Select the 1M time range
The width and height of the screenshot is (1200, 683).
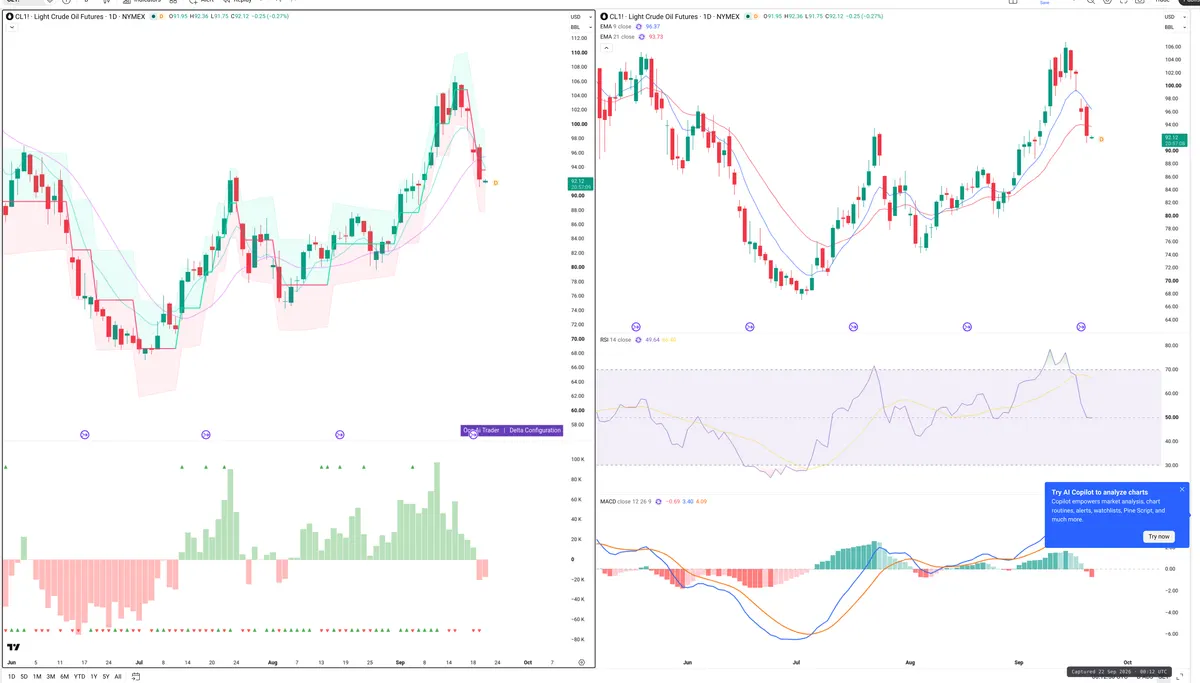coord(37,676)
